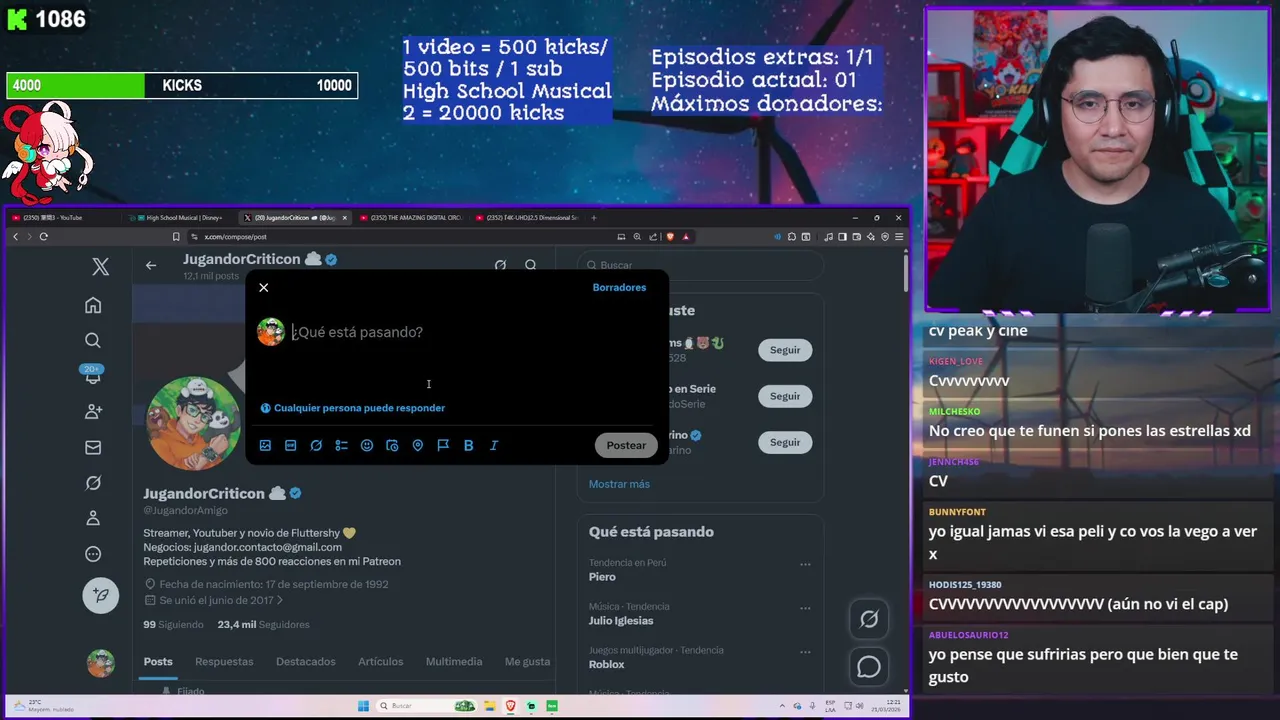Viewport: 1280px width, 720px height.
Task: Open the browser hamburger menu
Action: (899, 237)
